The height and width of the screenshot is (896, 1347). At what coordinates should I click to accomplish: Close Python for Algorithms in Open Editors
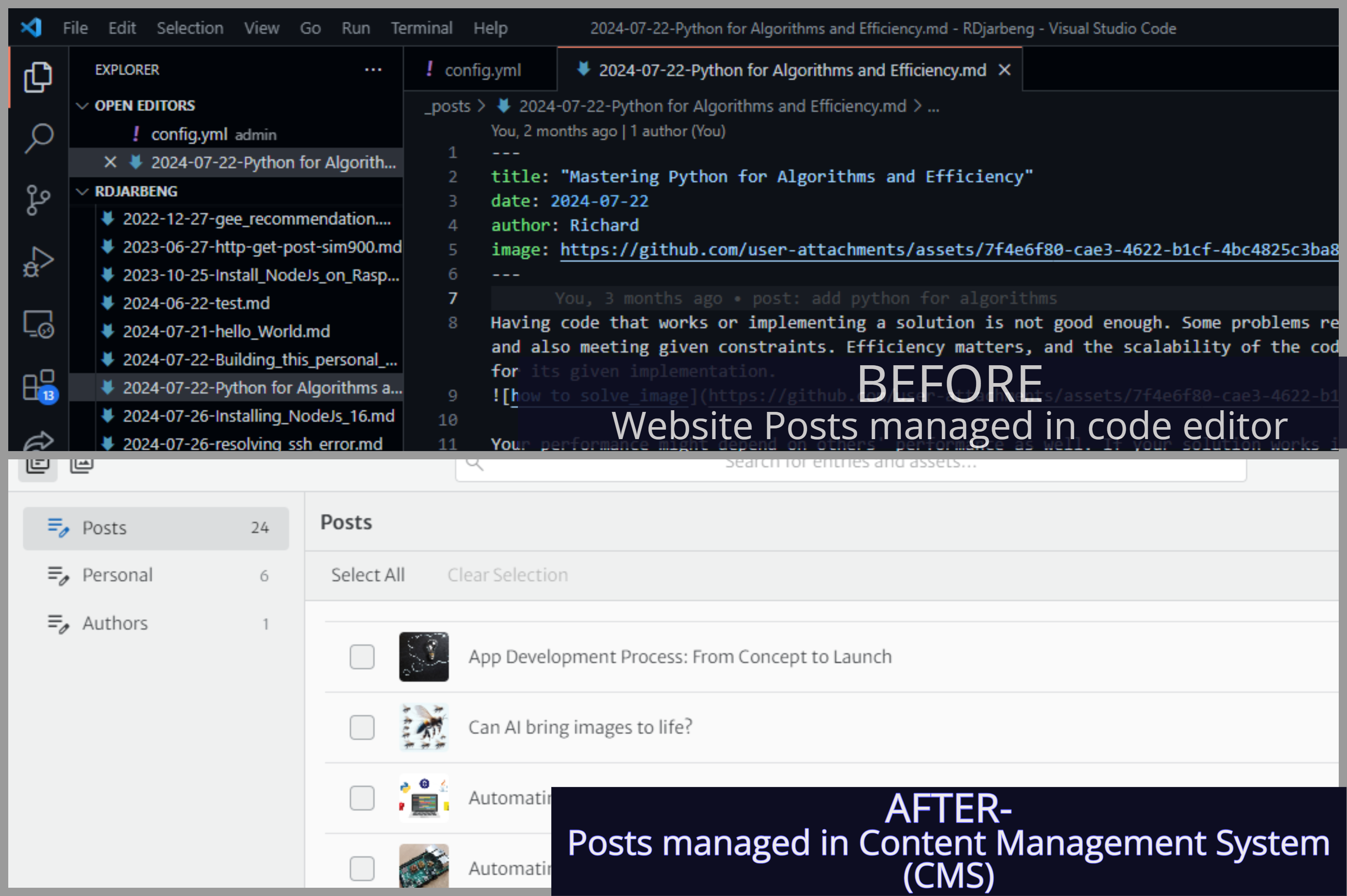[x=110, y=162]
